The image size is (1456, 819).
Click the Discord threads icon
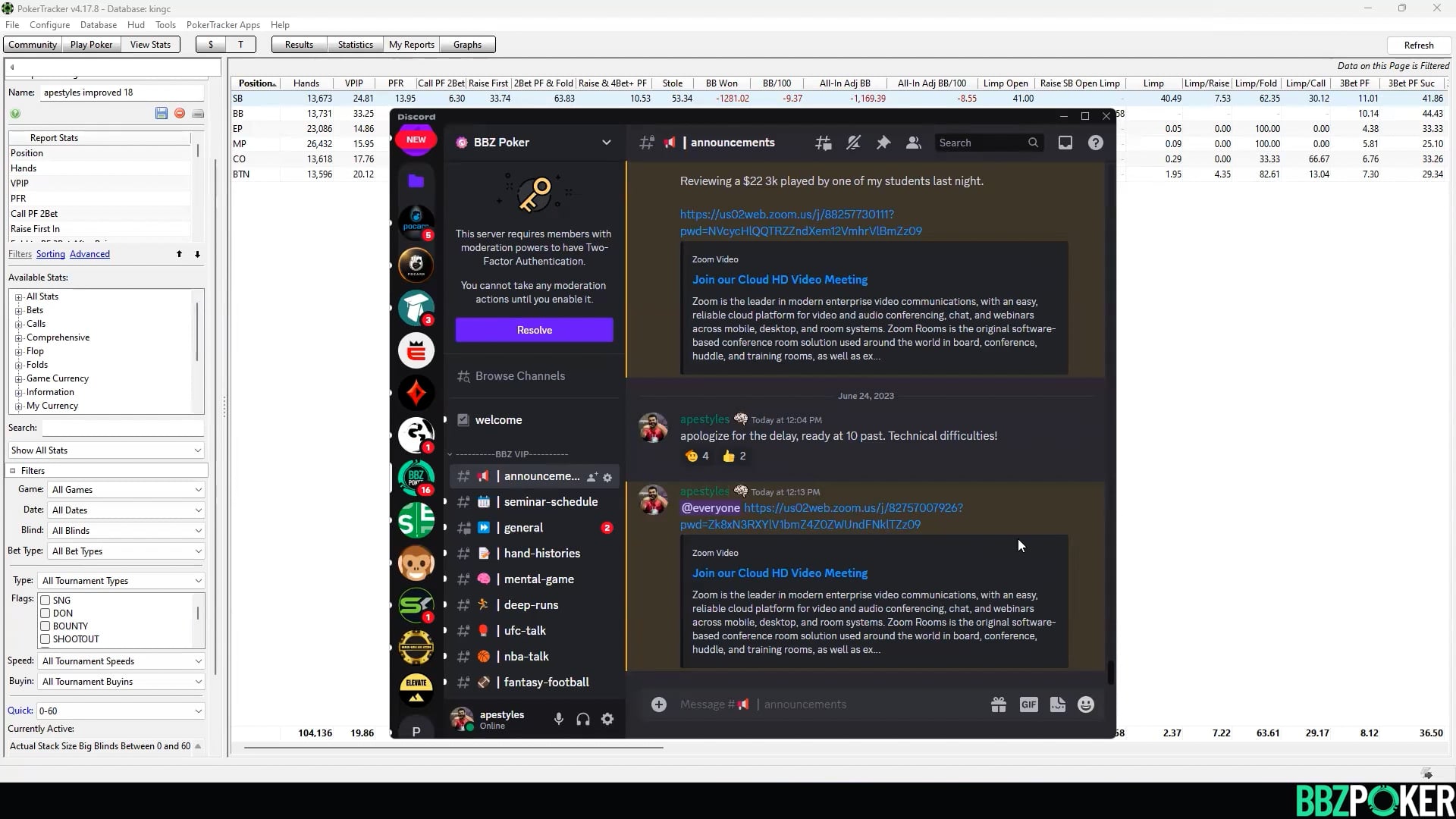pyautogui.click(x=823, y=143)
